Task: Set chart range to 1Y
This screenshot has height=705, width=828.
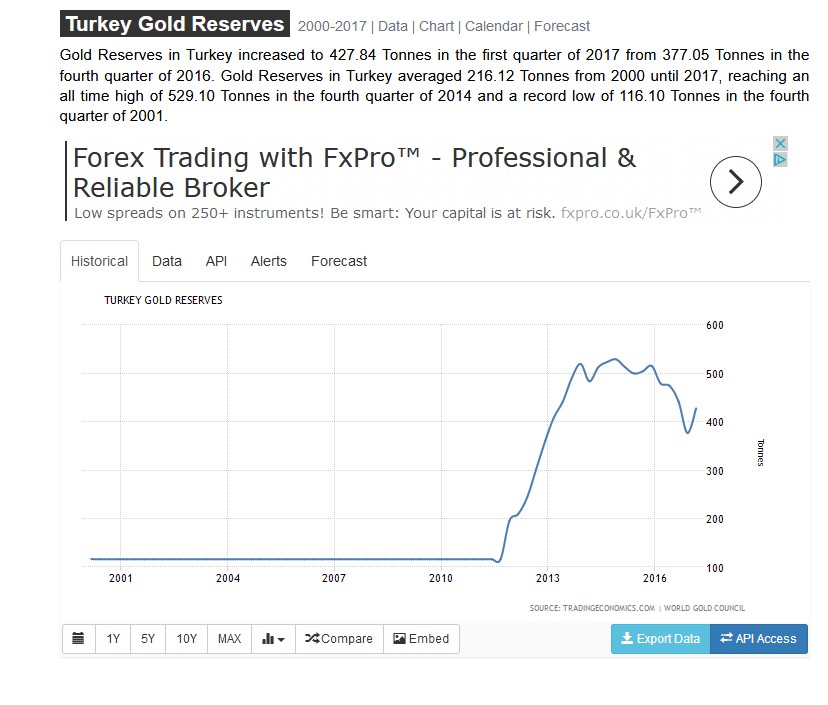Action: (113, 639)
